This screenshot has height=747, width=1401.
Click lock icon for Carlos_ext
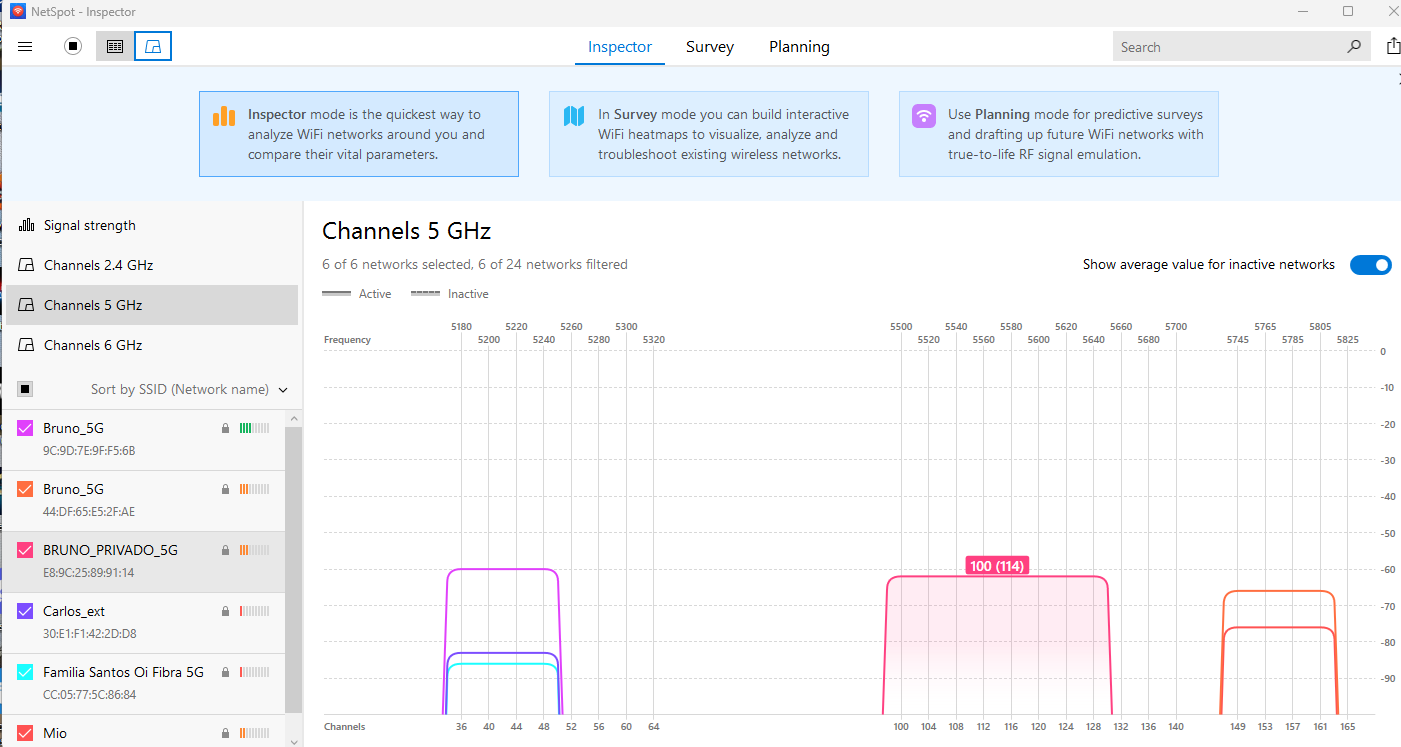227,611
